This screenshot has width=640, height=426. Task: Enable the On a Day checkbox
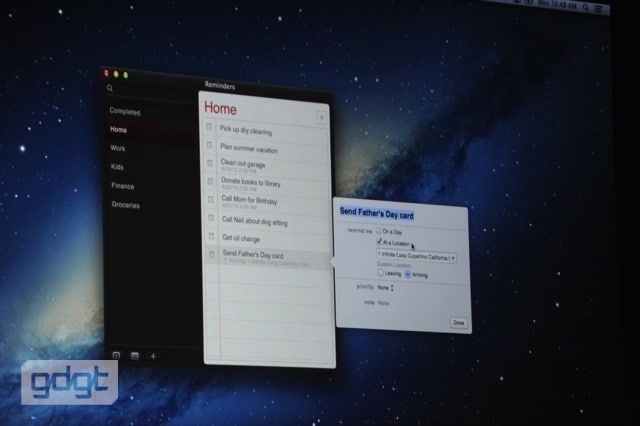tap(379, 231)
